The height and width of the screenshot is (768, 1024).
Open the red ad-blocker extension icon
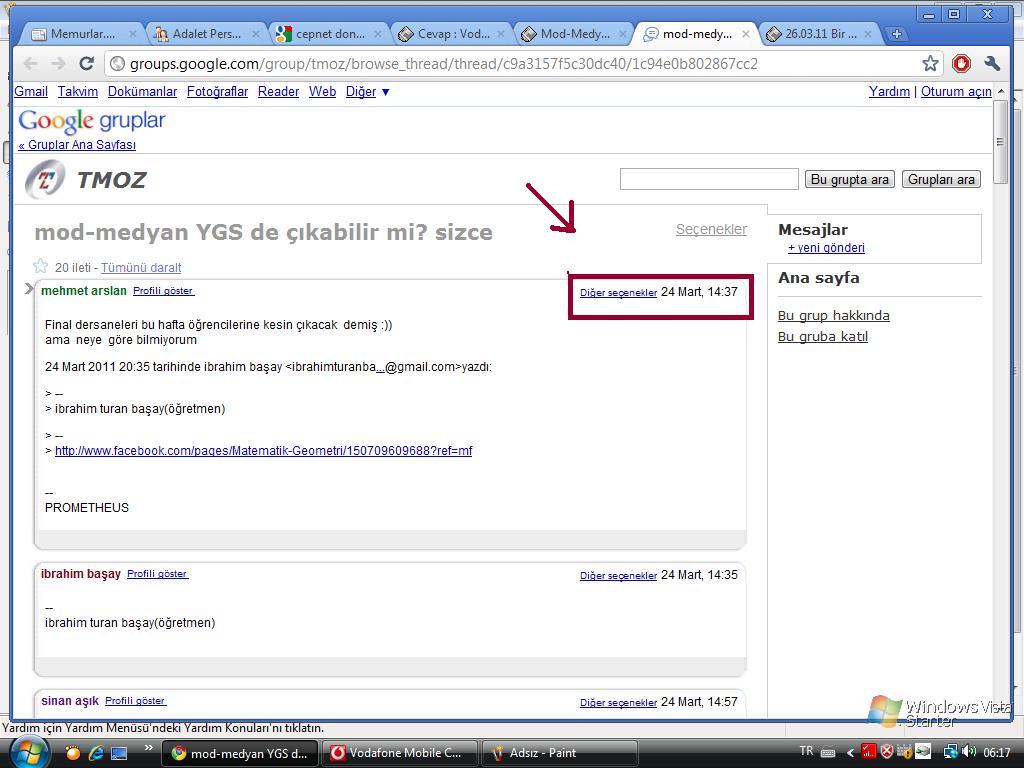click(961, 63)
